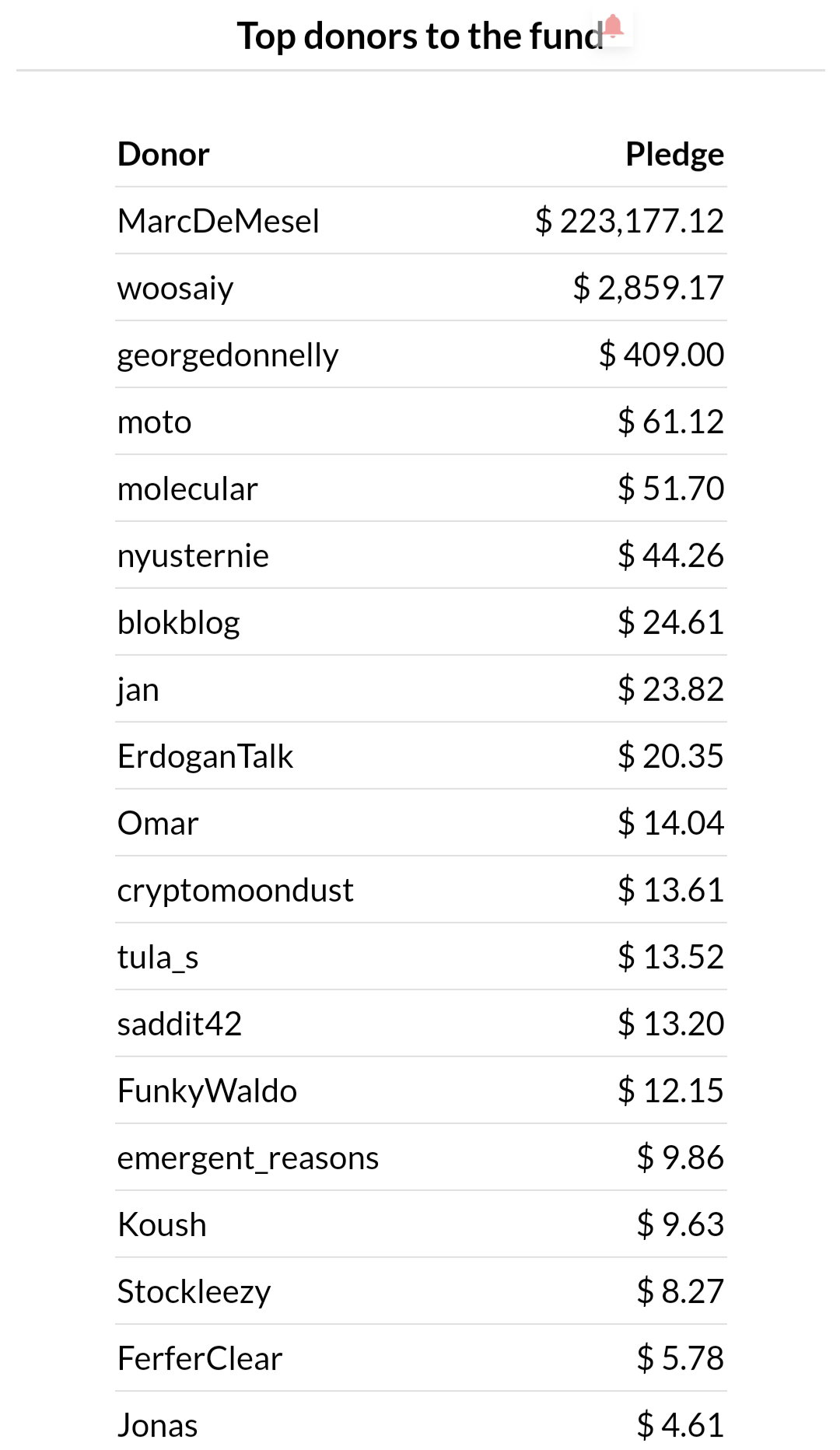Open MarcDeMesel donor profile

(219, 221)
